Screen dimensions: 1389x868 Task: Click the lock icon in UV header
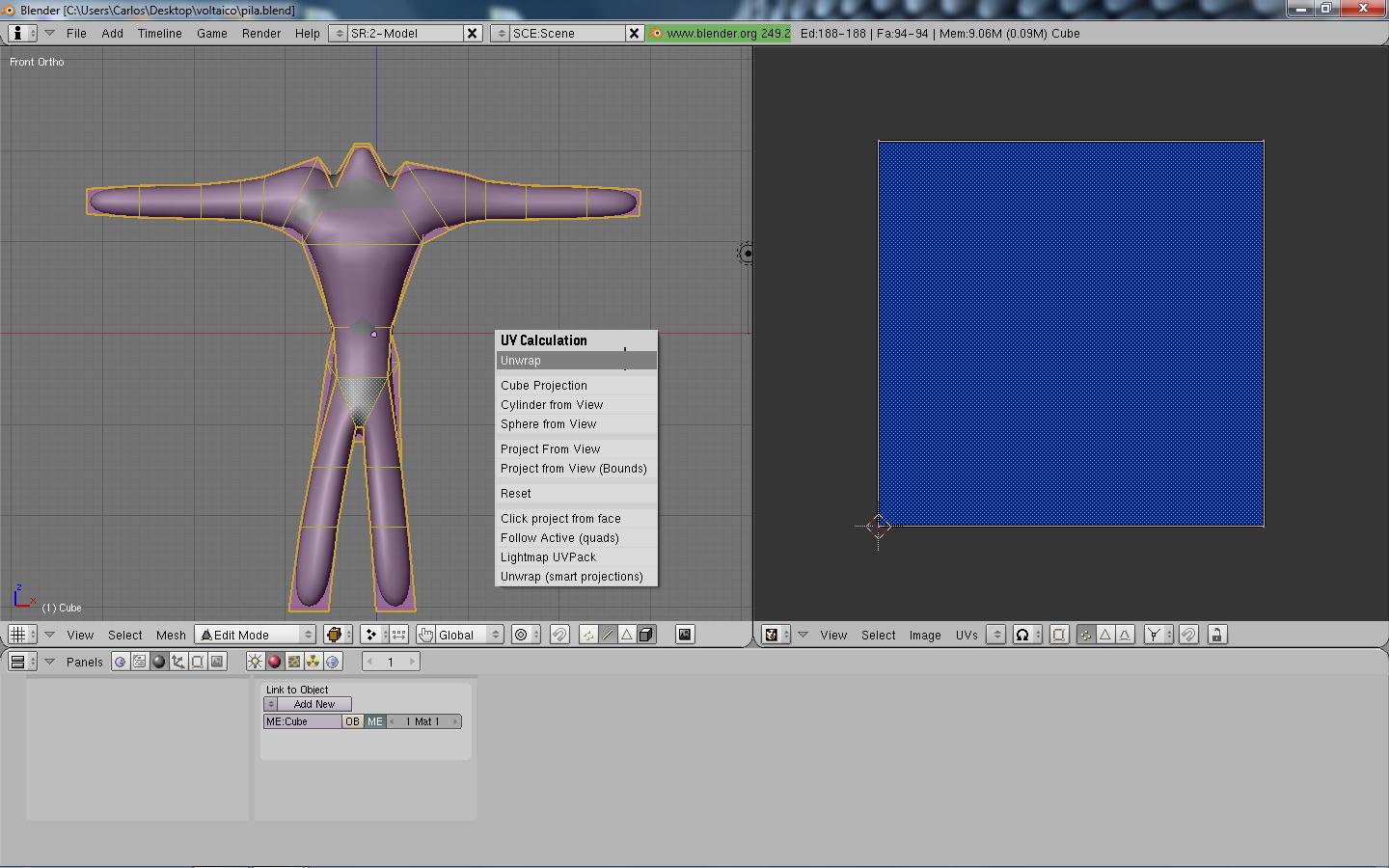click(x=1217, y=635)
